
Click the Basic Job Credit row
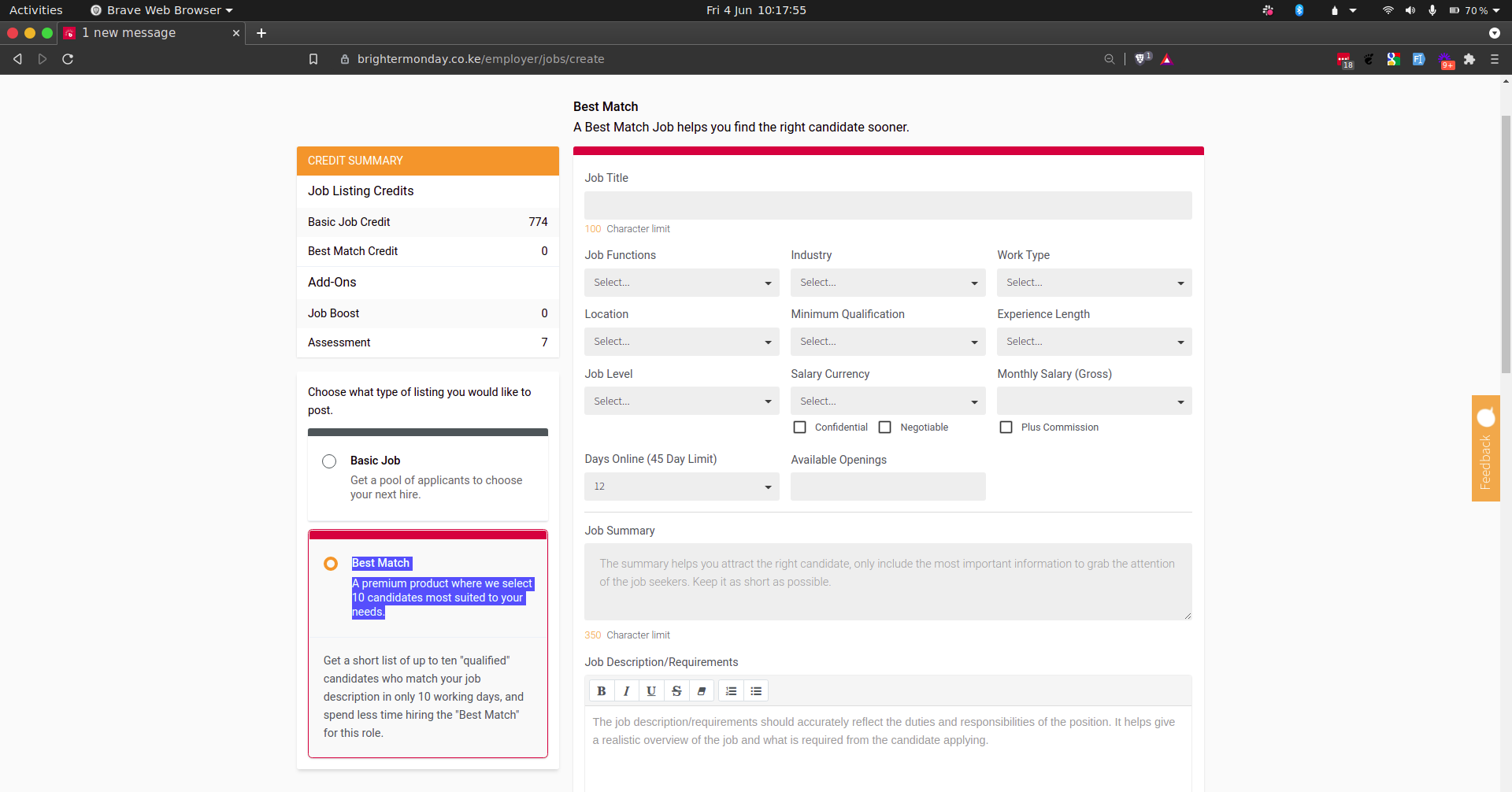click(428, 222)
